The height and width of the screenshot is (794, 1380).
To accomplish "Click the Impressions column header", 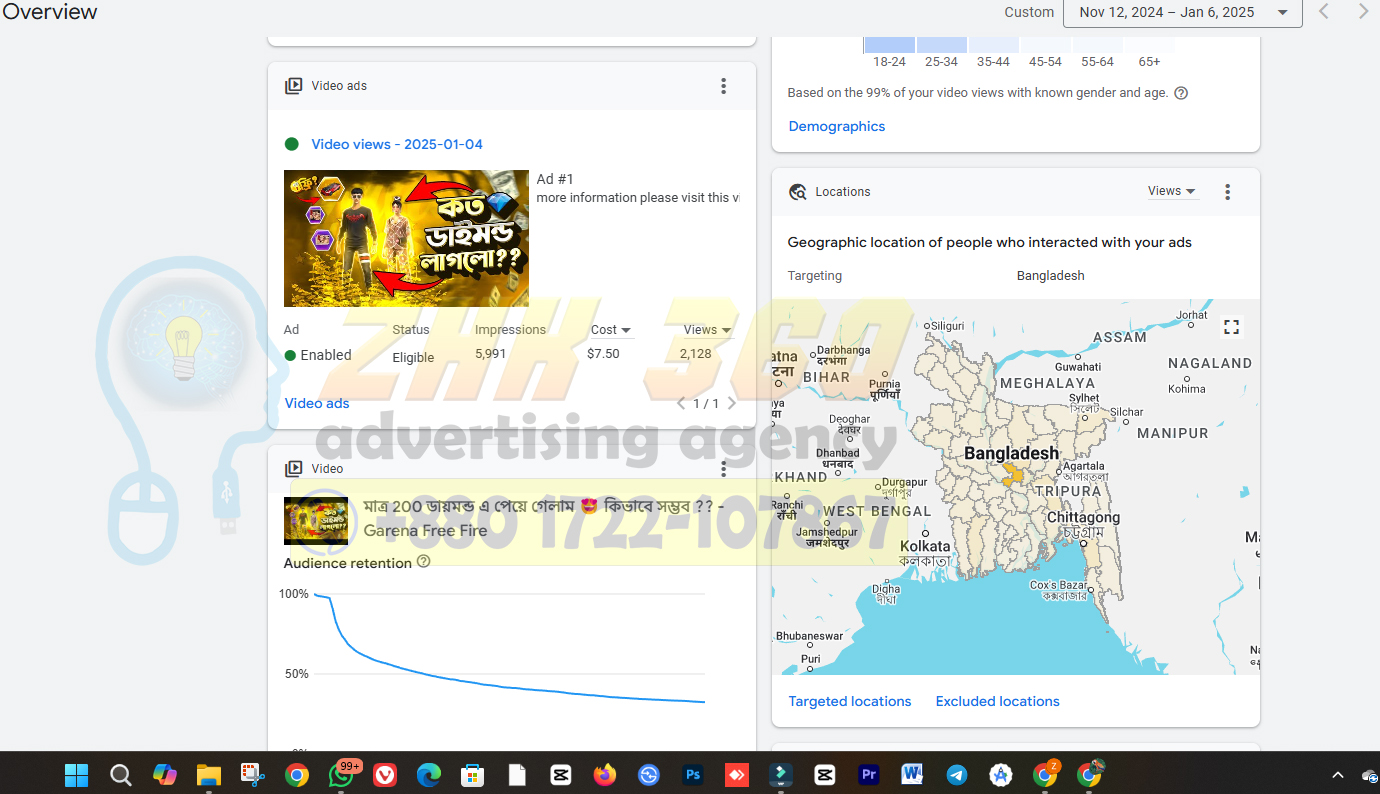I will tap(510, 330).
